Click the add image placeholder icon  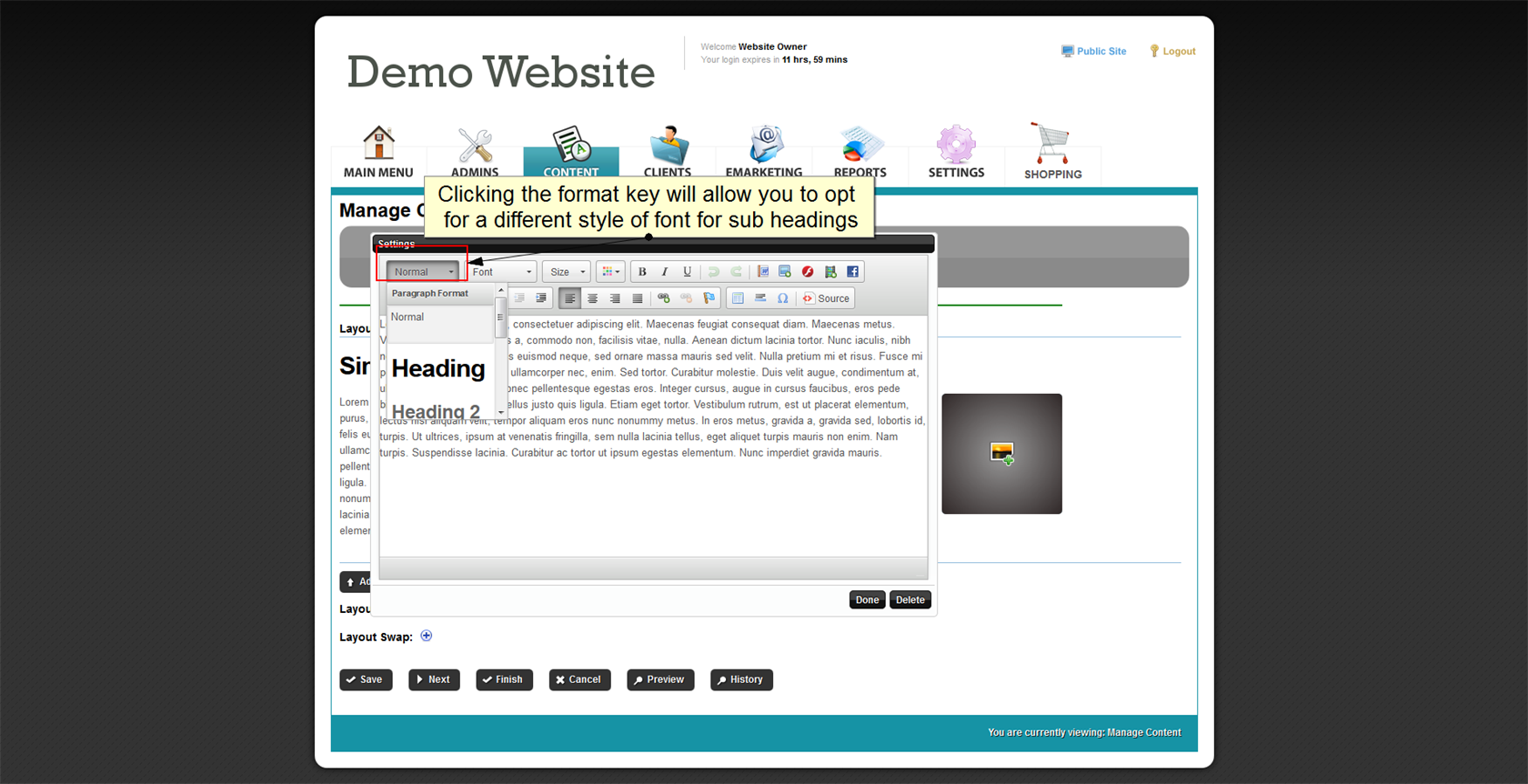[1001, 453]
